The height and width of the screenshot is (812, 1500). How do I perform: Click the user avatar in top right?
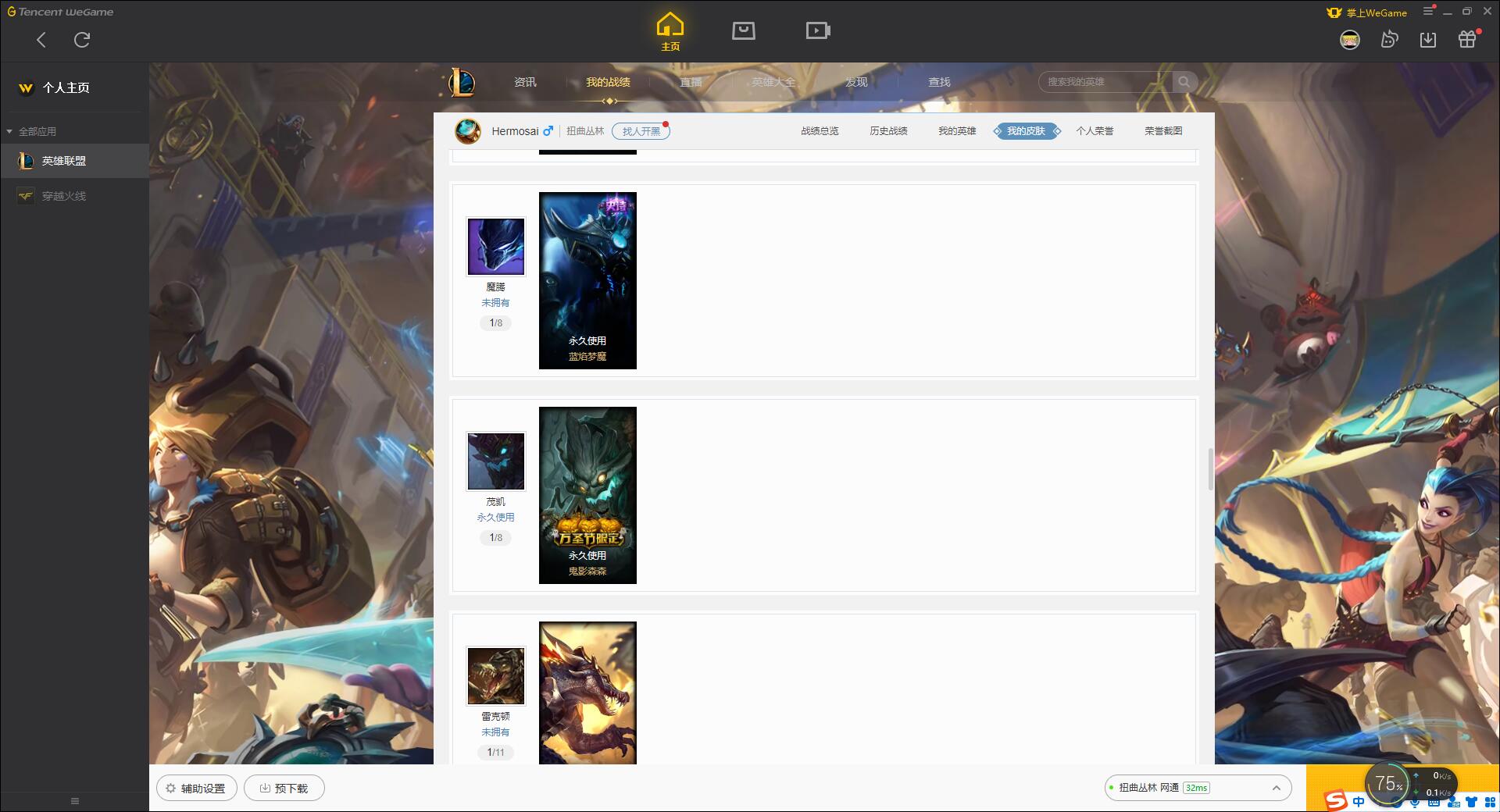tap(1350, 40)
